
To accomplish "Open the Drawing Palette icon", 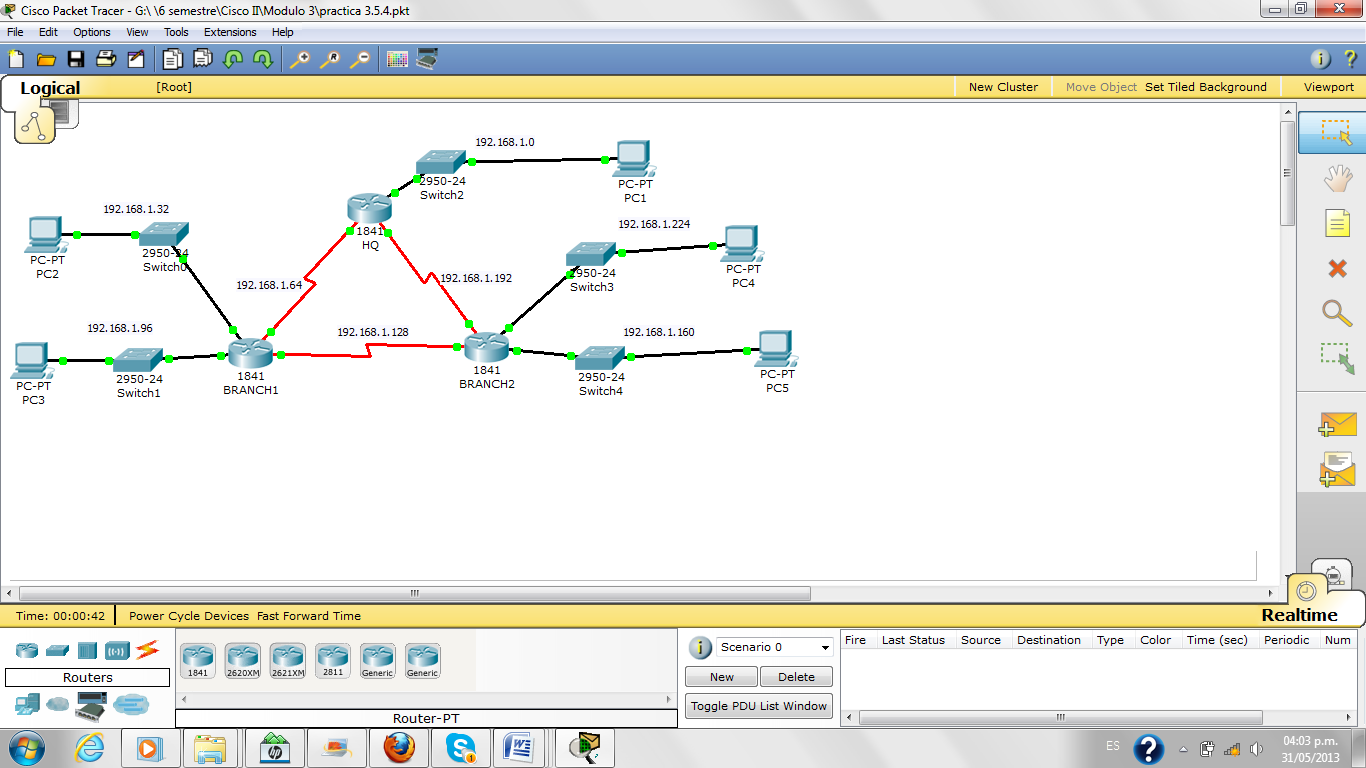I will coord(397,59).
